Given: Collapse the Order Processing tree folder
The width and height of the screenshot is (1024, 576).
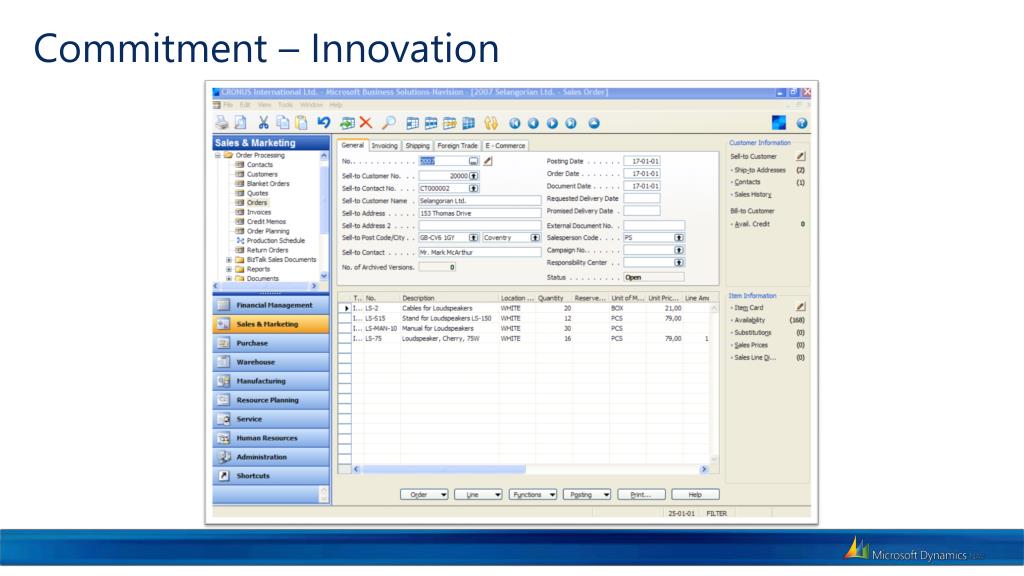Looking at the screenshot, I should [x=218, y=155].
